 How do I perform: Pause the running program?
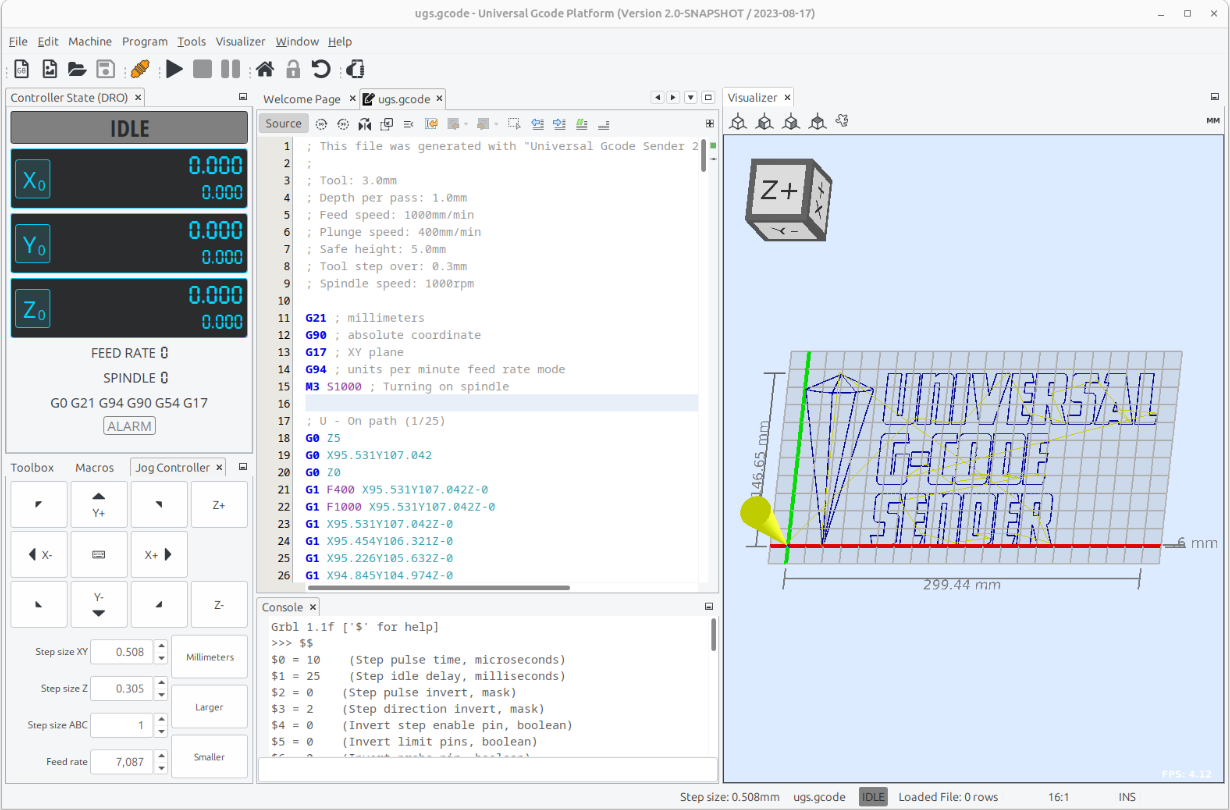click(x=229, y=68)
